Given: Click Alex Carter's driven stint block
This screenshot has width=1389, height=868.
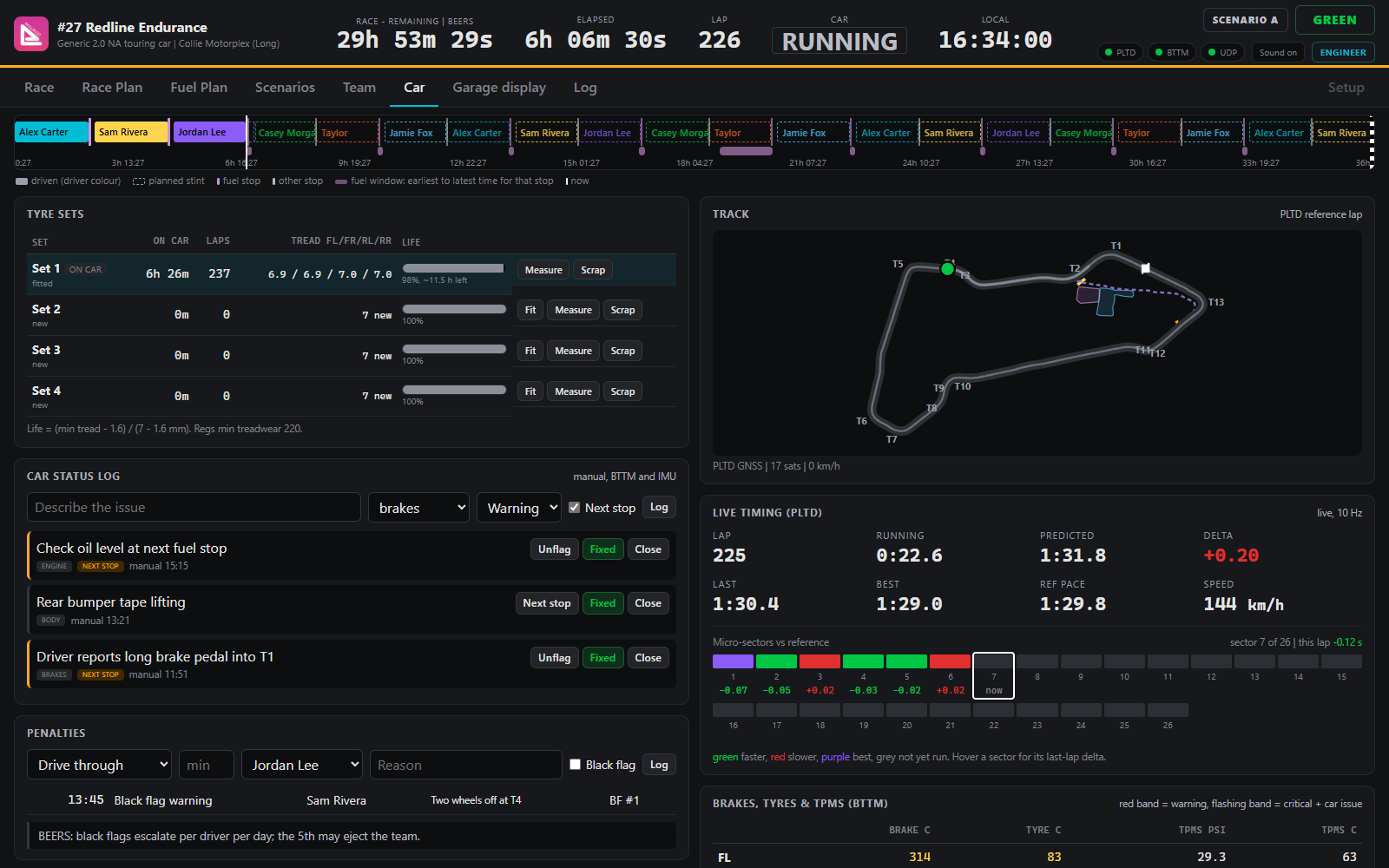Looking at the screenshot, I should pos(51,132).
